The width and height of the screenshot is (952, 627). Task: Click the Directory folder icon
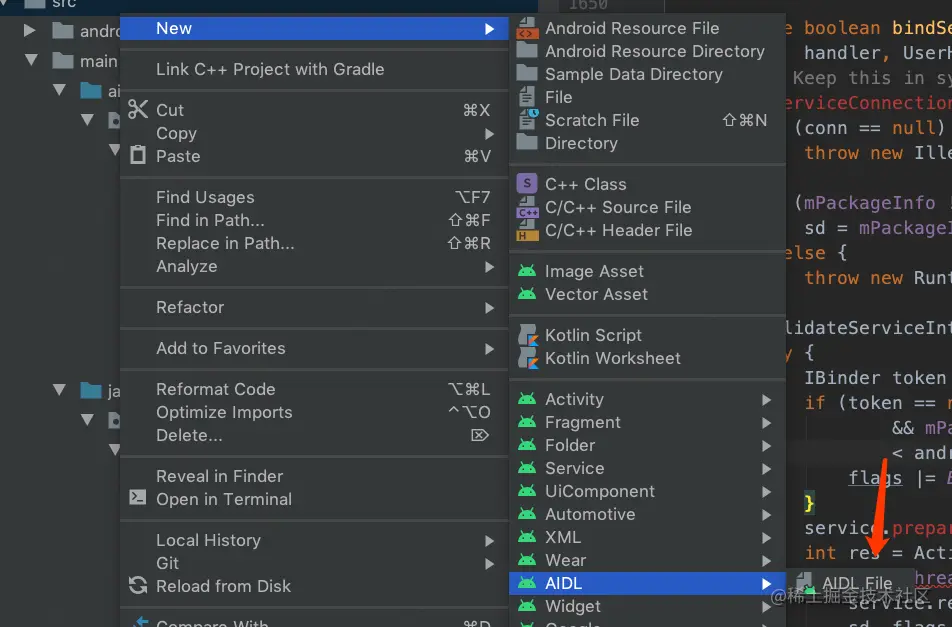[x=527, y=143]
